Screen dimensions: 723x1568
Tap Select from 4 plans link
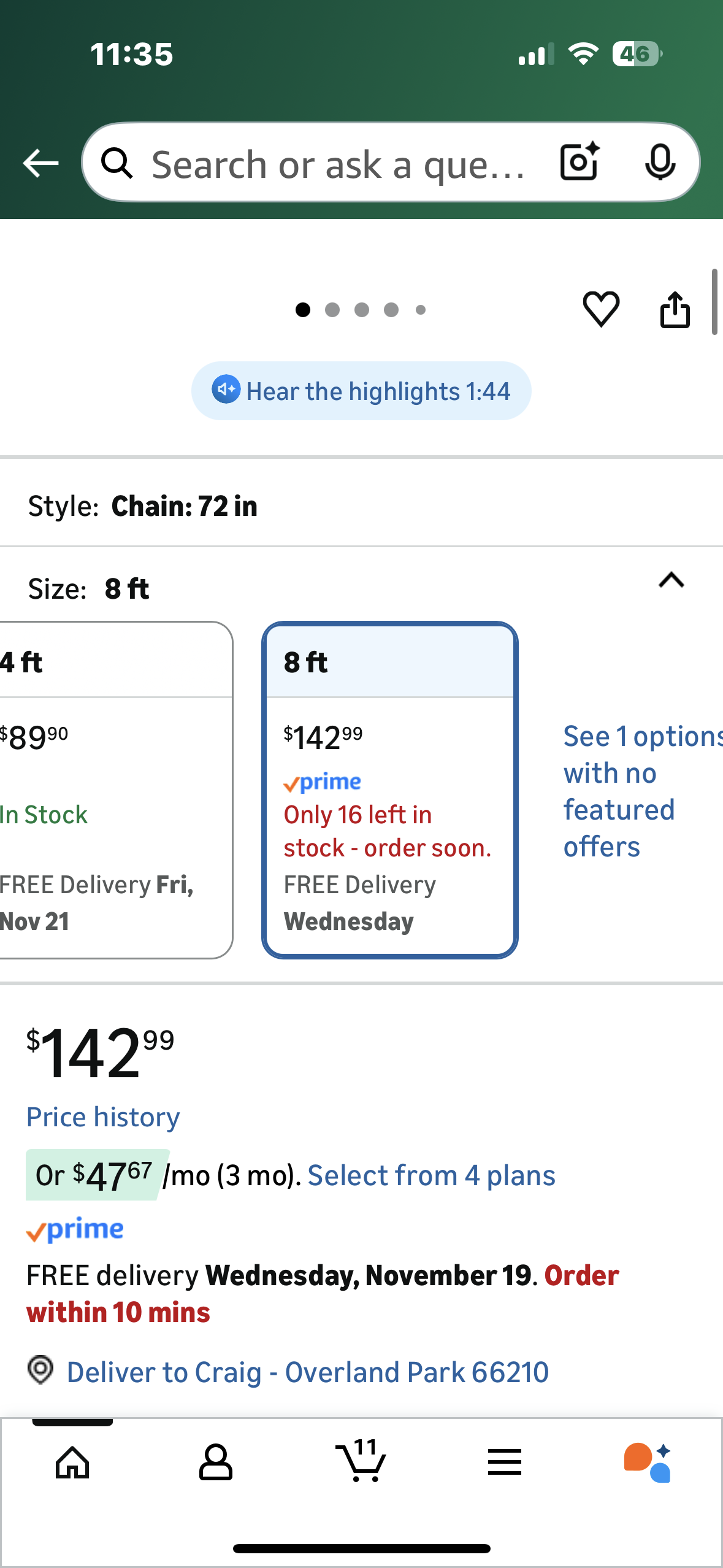click(431, 1175)
